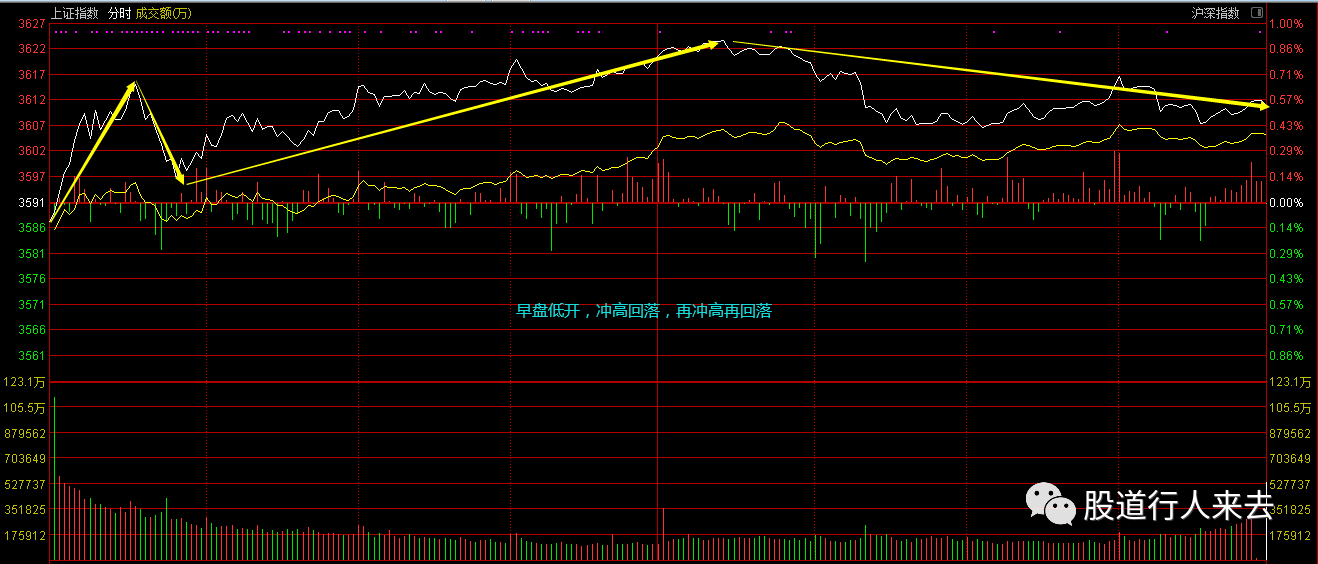Click the first magenta dot in the top row
1318x564 pixels.
pyautogui.click(x=56, y=33)
